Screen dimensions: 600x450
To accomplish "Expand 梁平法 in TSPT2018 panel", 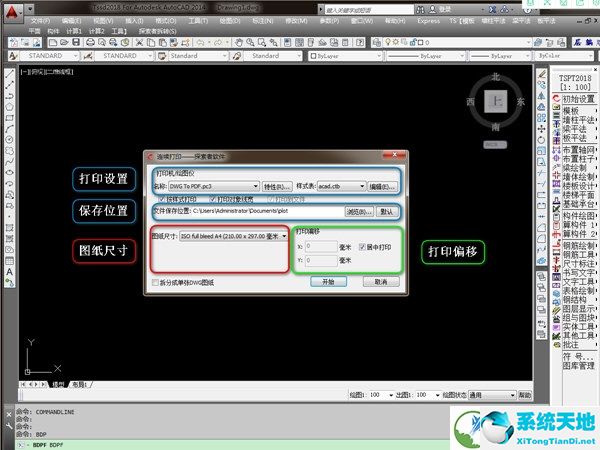I will 574,129.
